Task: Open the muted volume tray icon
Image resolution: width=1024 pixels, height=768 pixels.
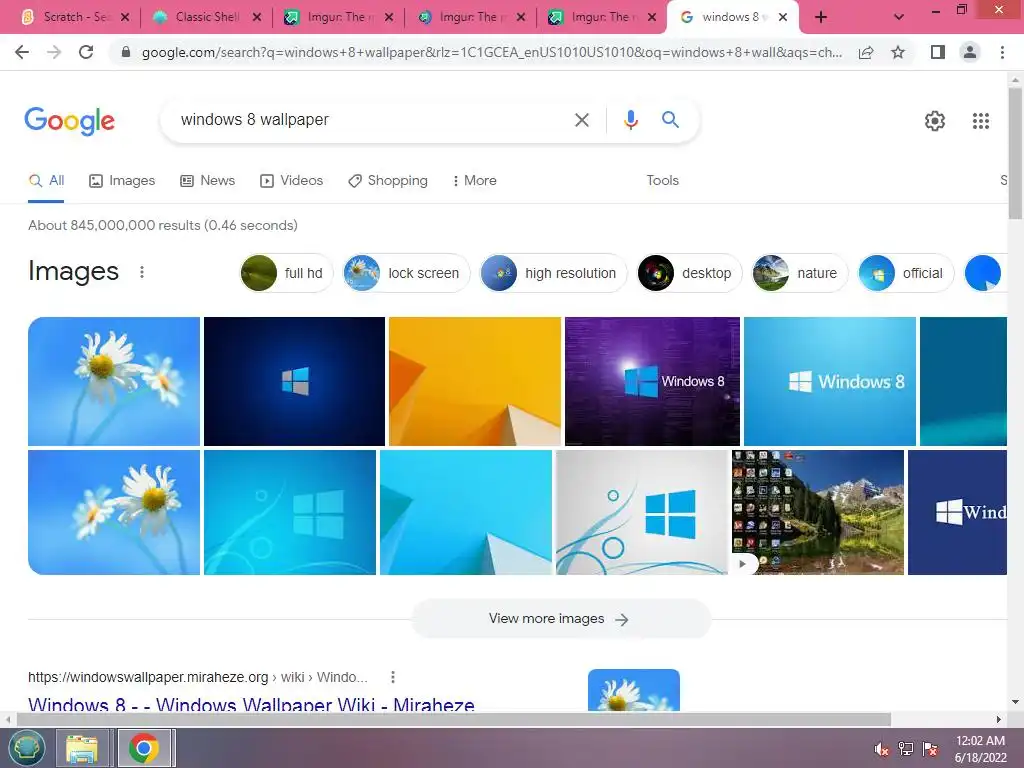Action: point(881,749)
